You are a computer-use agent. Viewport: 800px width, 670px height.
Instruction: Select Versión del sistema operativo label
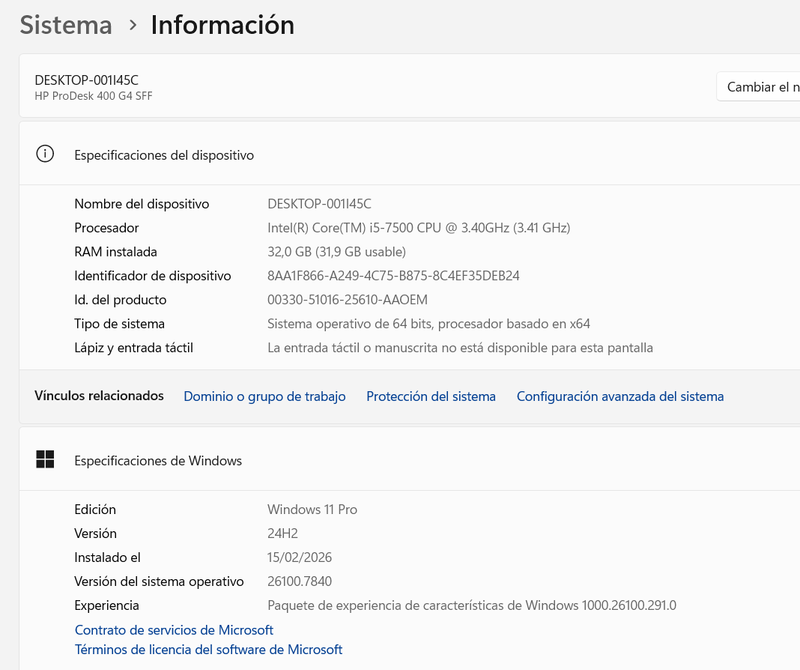[x=159, y=582]
